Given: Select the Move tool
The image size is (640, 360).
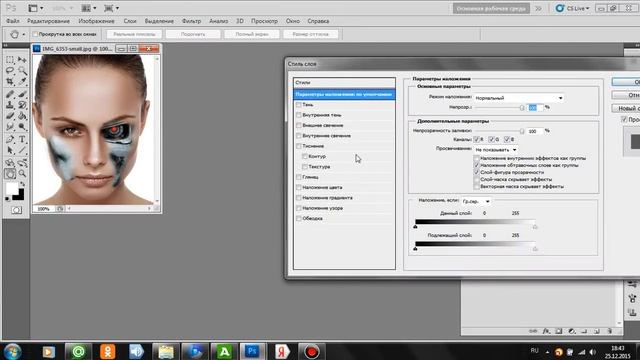Looking at the screenshot, I should 22,60.
